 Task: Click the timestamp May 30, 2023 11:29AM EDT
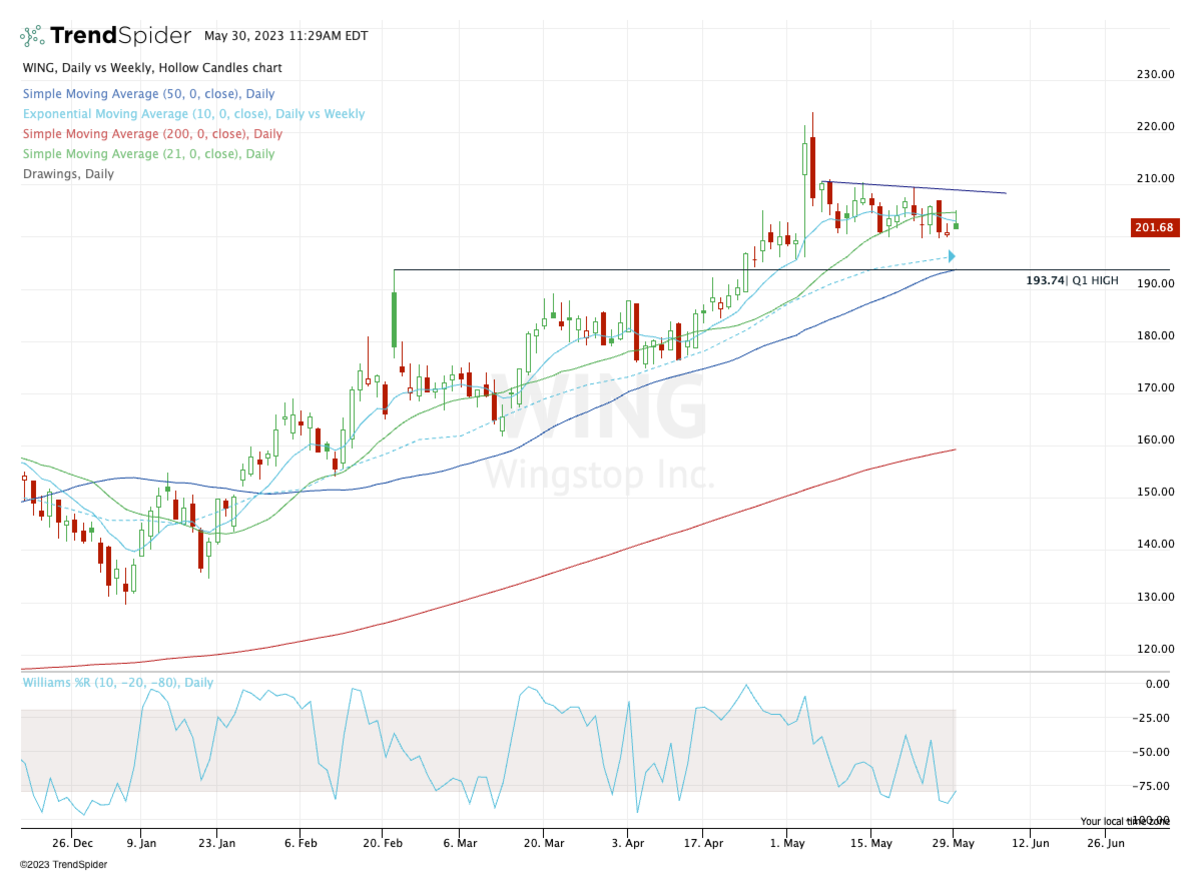coord(286,35)
